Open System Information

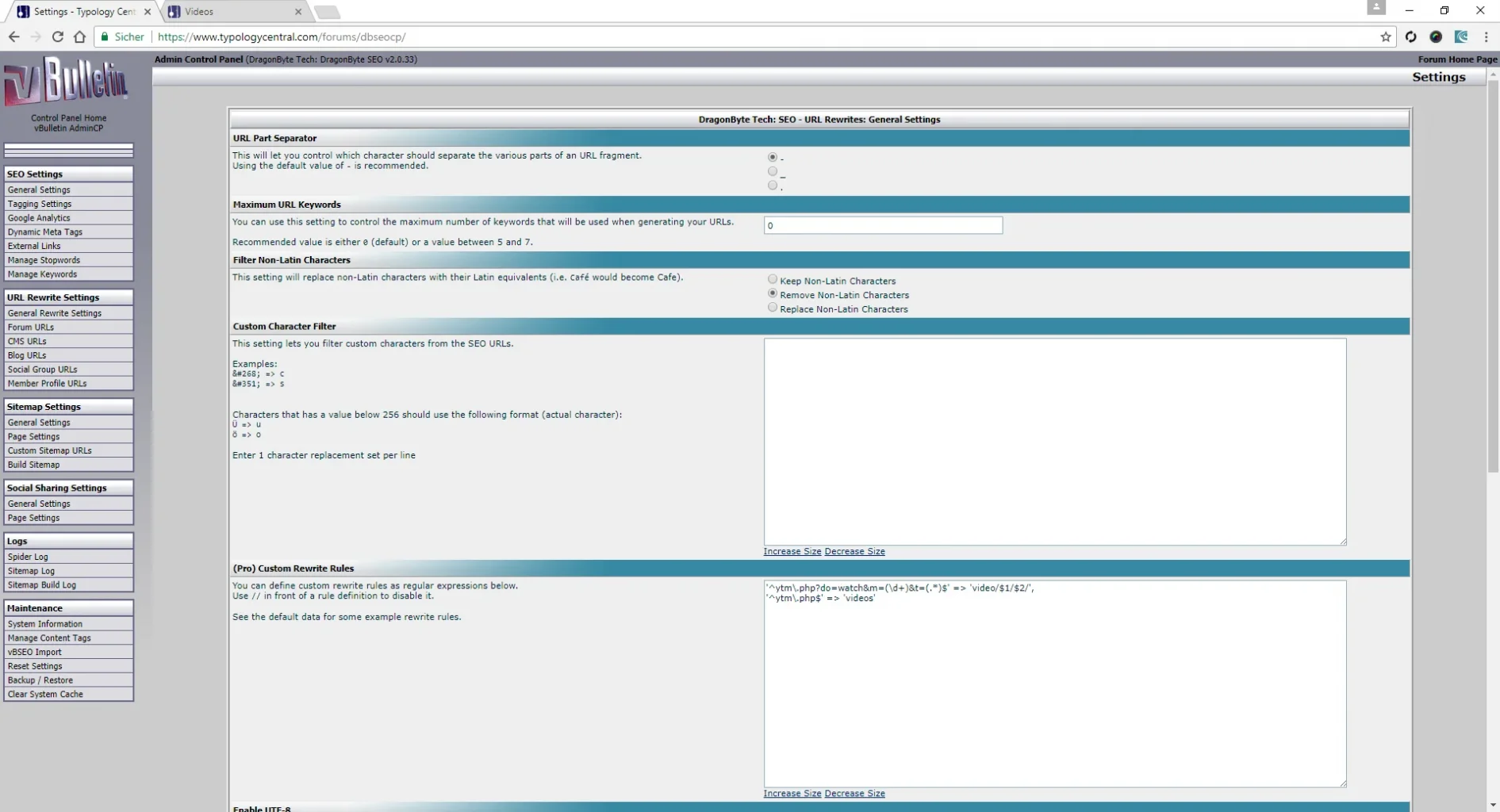tap(68, 624)
